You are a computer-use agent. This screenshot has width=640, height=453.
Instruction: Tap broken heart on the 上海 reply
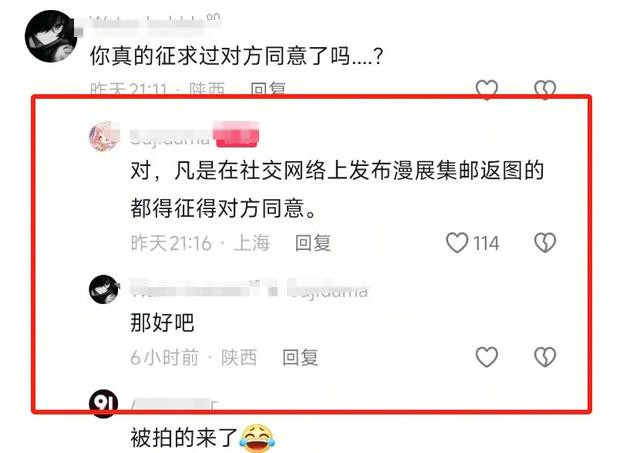pos(545,243)
